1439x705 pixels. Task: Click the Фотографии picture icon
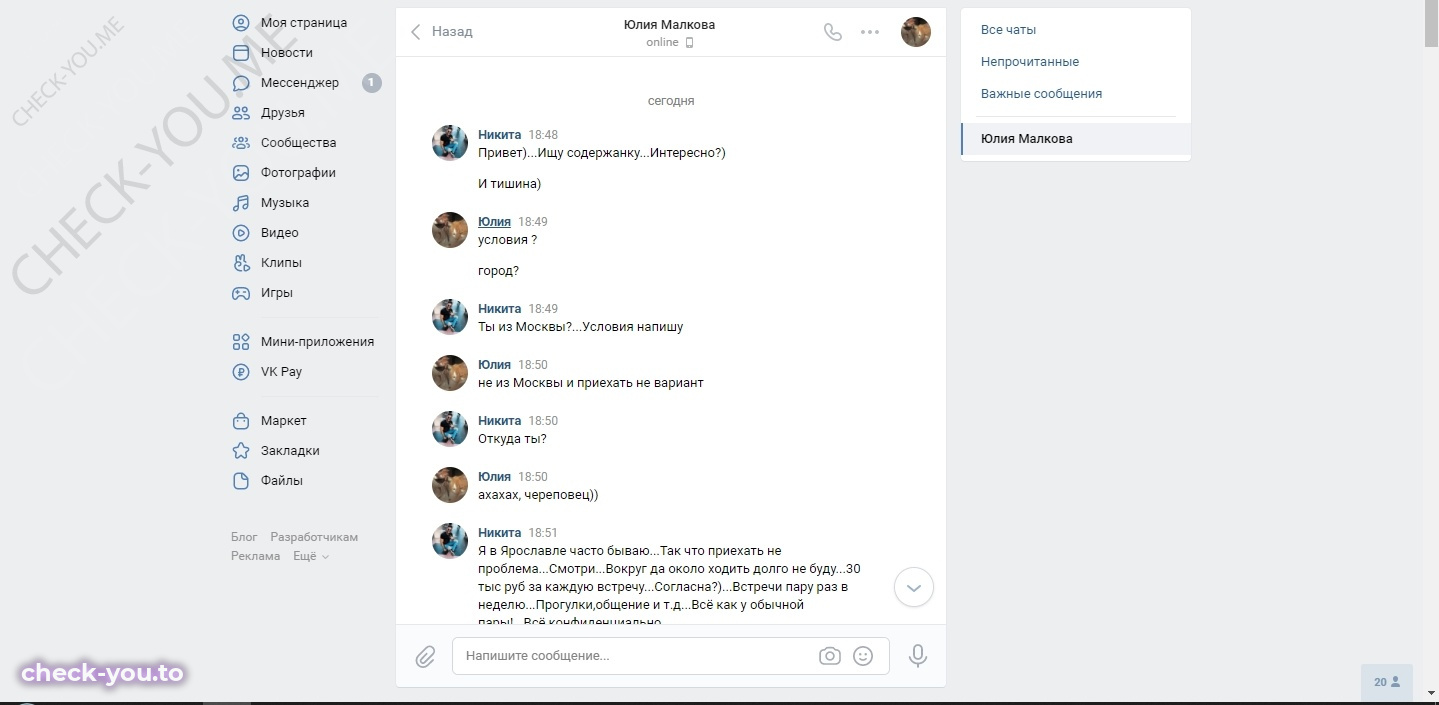(240, 172)
